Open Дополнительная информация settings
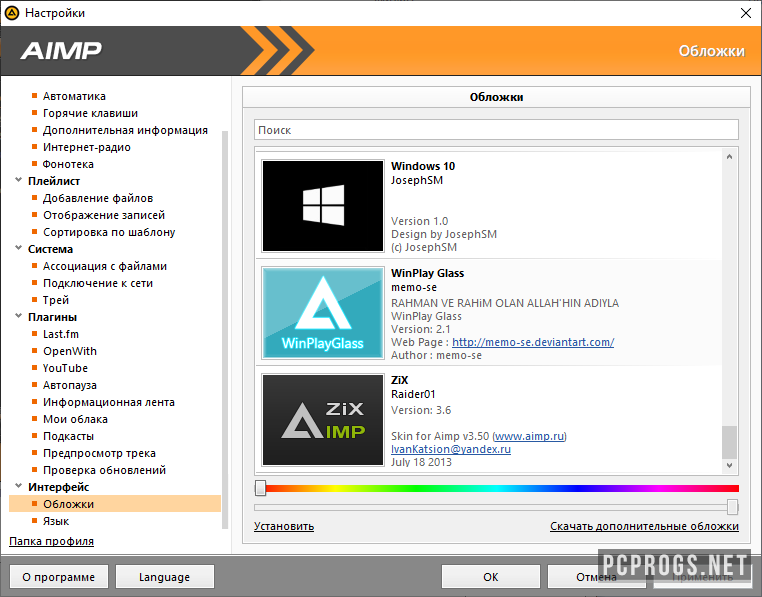762x597 pixels. tap(125, 130)
